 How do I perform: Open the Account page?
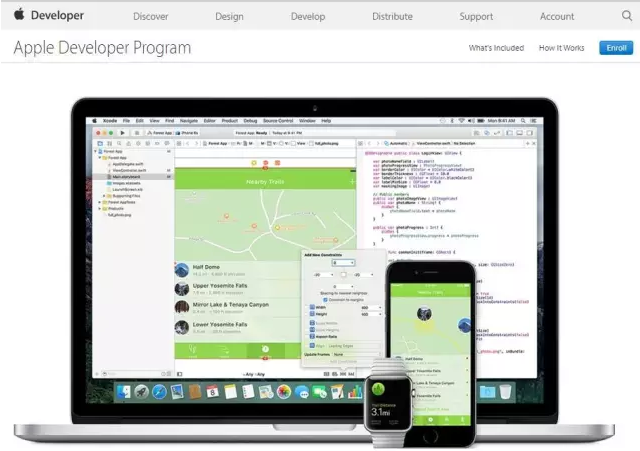pos(557,16)
